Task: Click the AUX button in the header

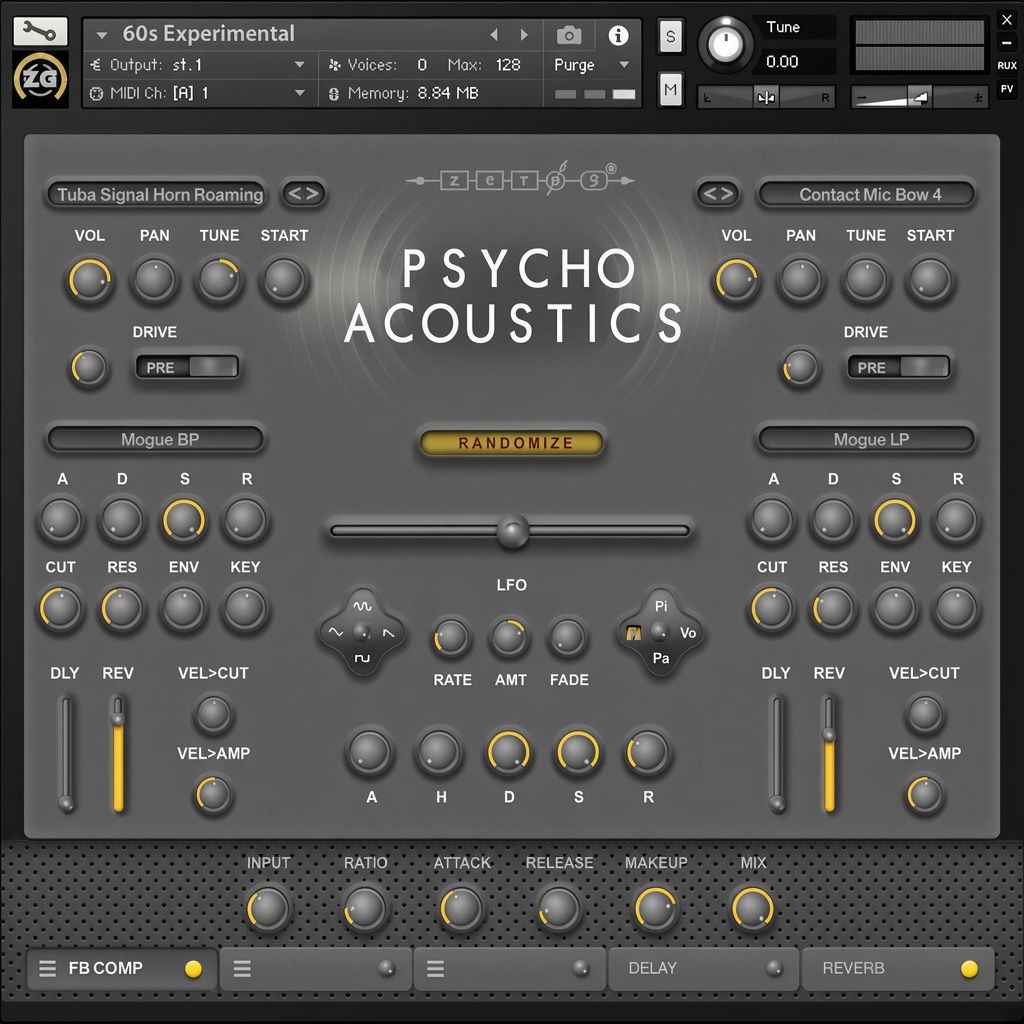Action: [x=1006, y=65]
